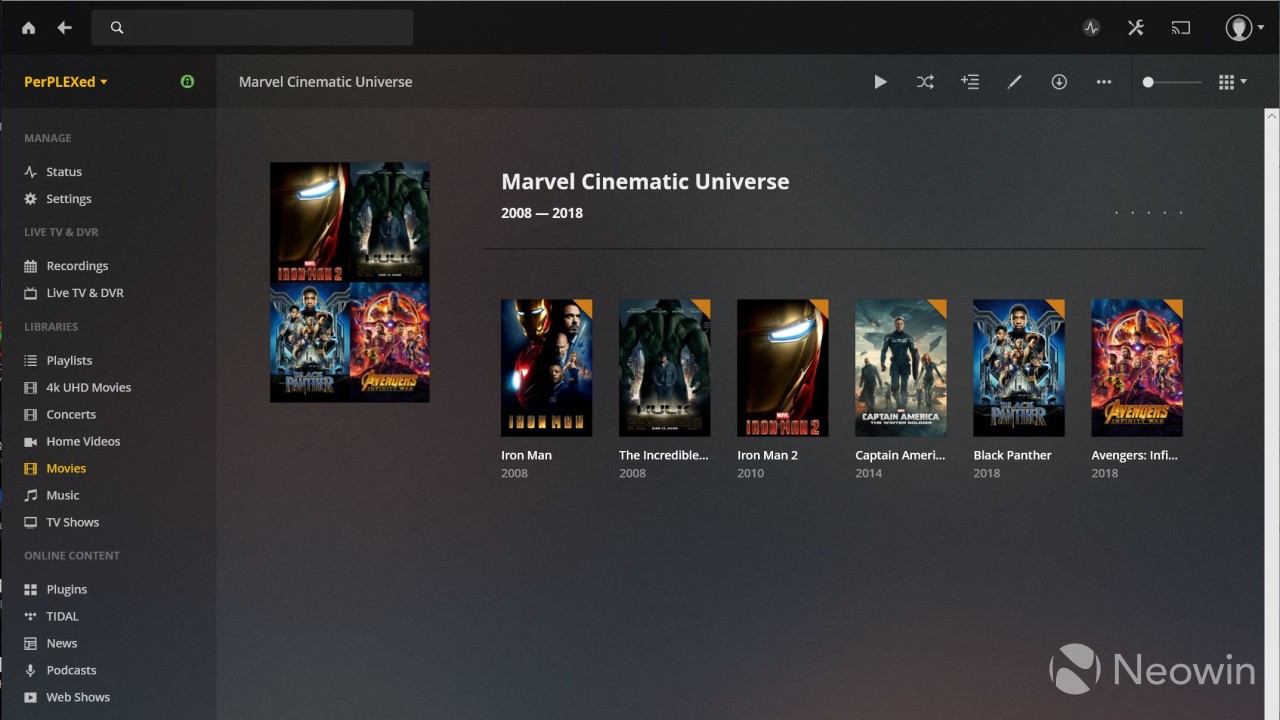The image size is (1280, 720).
Task: Open the grid view mode dropdown
Action: [x=1233, y=82]
